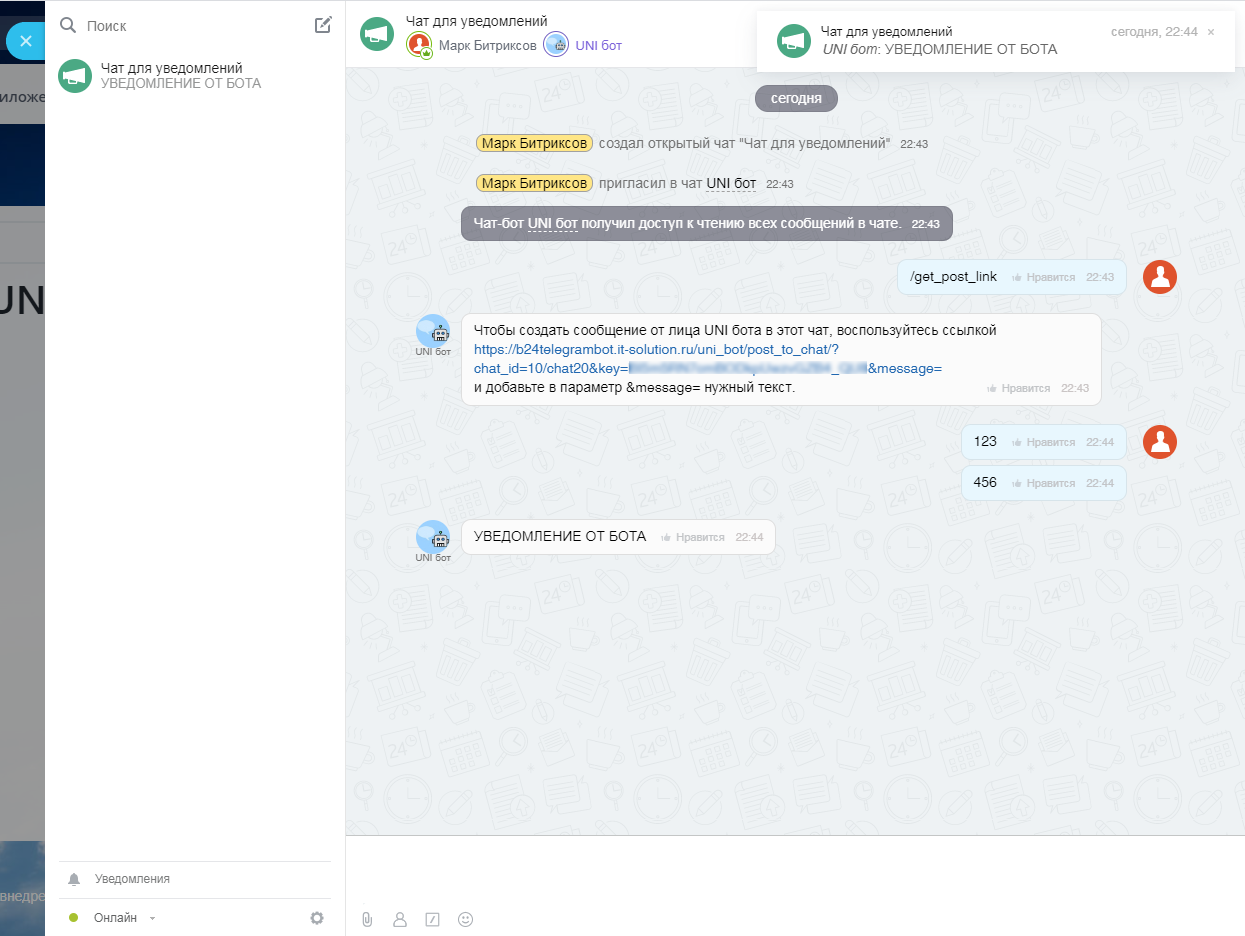Open the b24telegrambot post_to_chat link
This screenshot has width=1245, height=936.
[x=656, y=350]
